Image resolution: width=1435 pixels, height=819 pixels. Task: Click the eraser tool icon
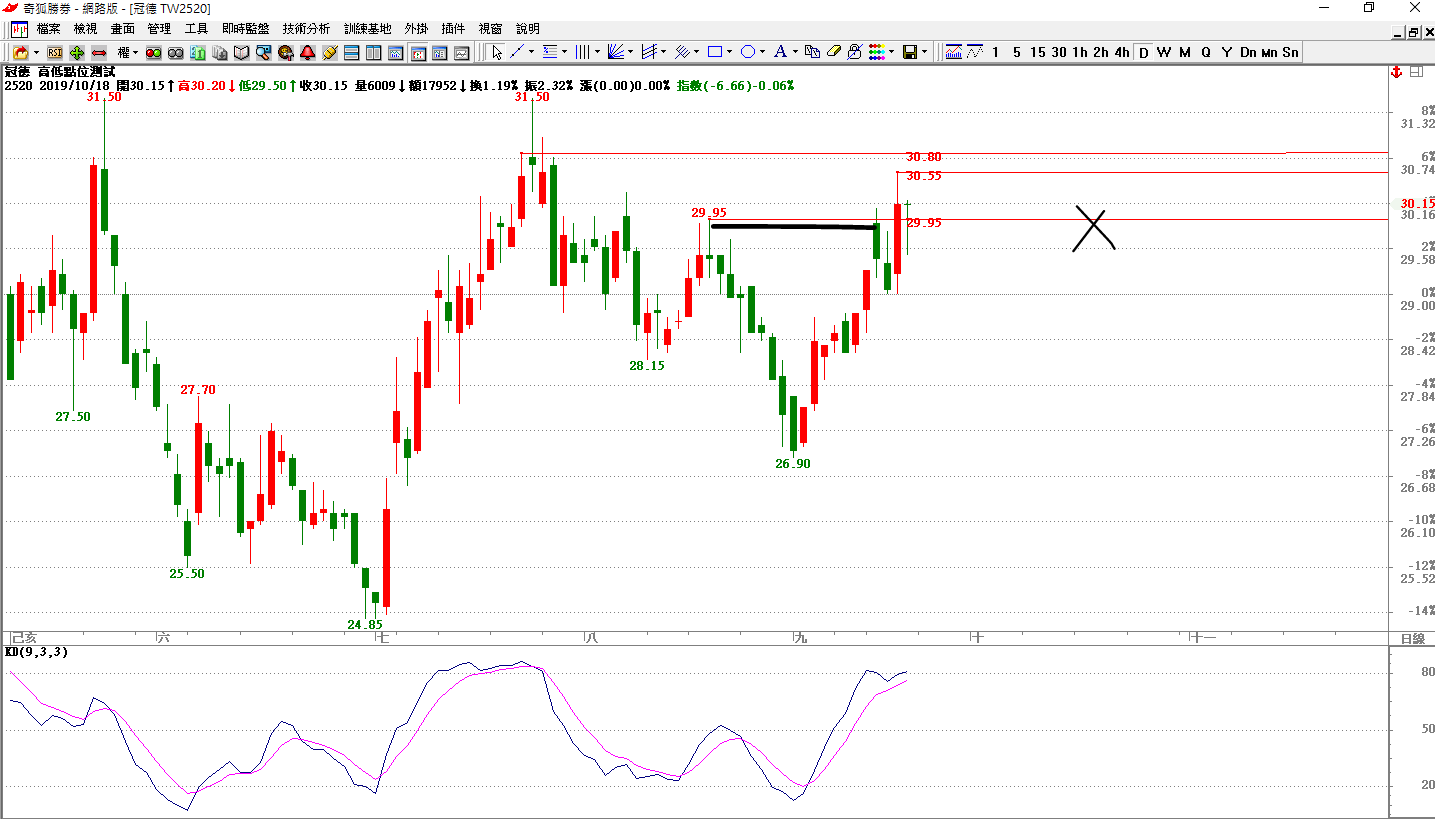pyautogui.click(x=833, y=52)
